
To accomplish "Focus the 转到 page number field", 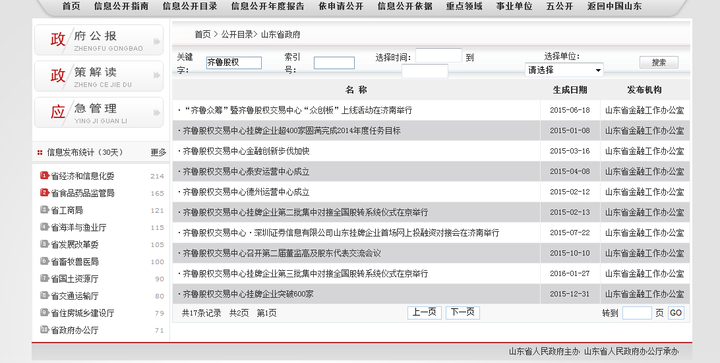I will pos(637,313).
